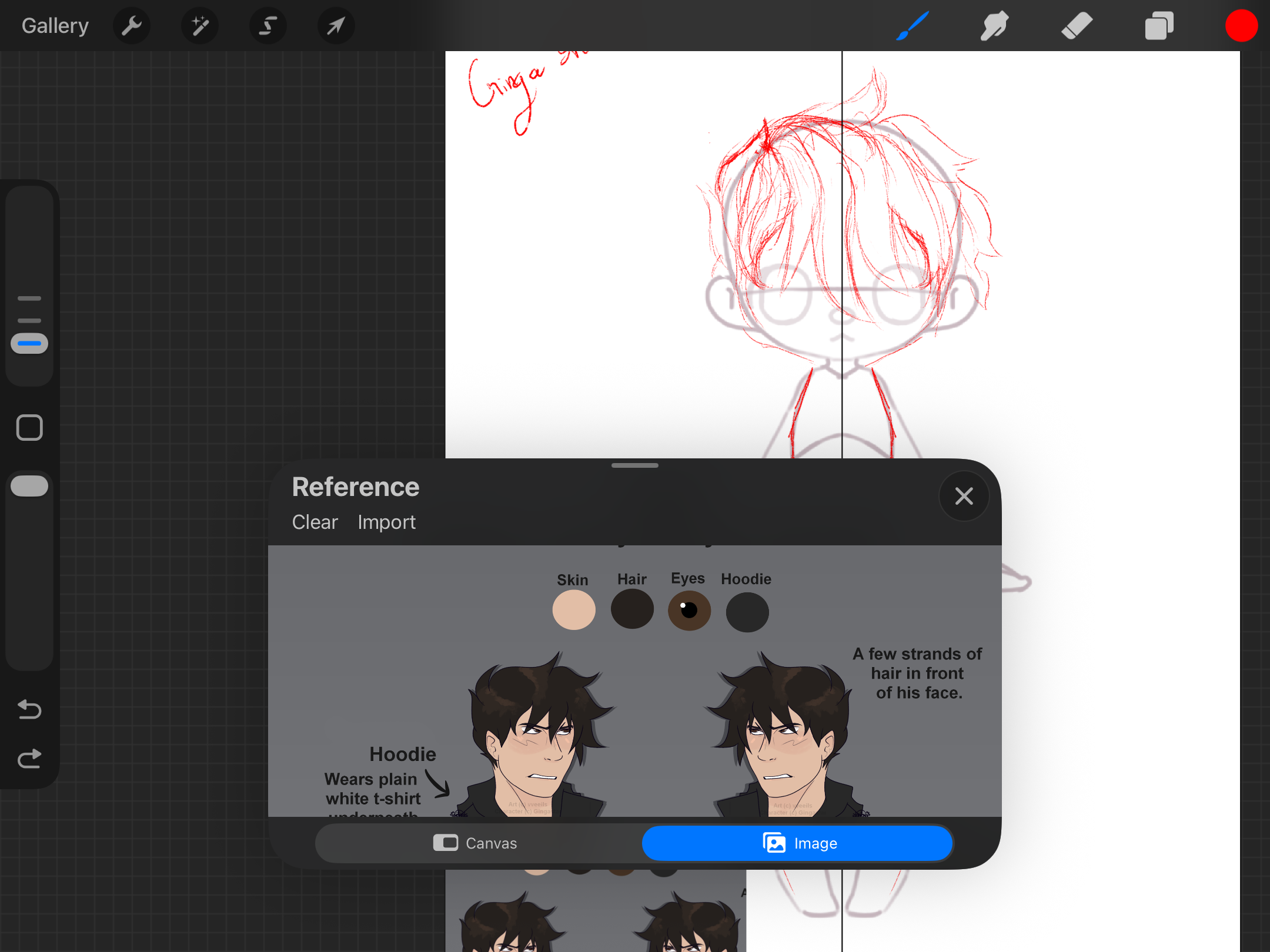This screenshot has width=1270, height=952.
Task: Close the Reference panel
Action: tap(964, 496)
